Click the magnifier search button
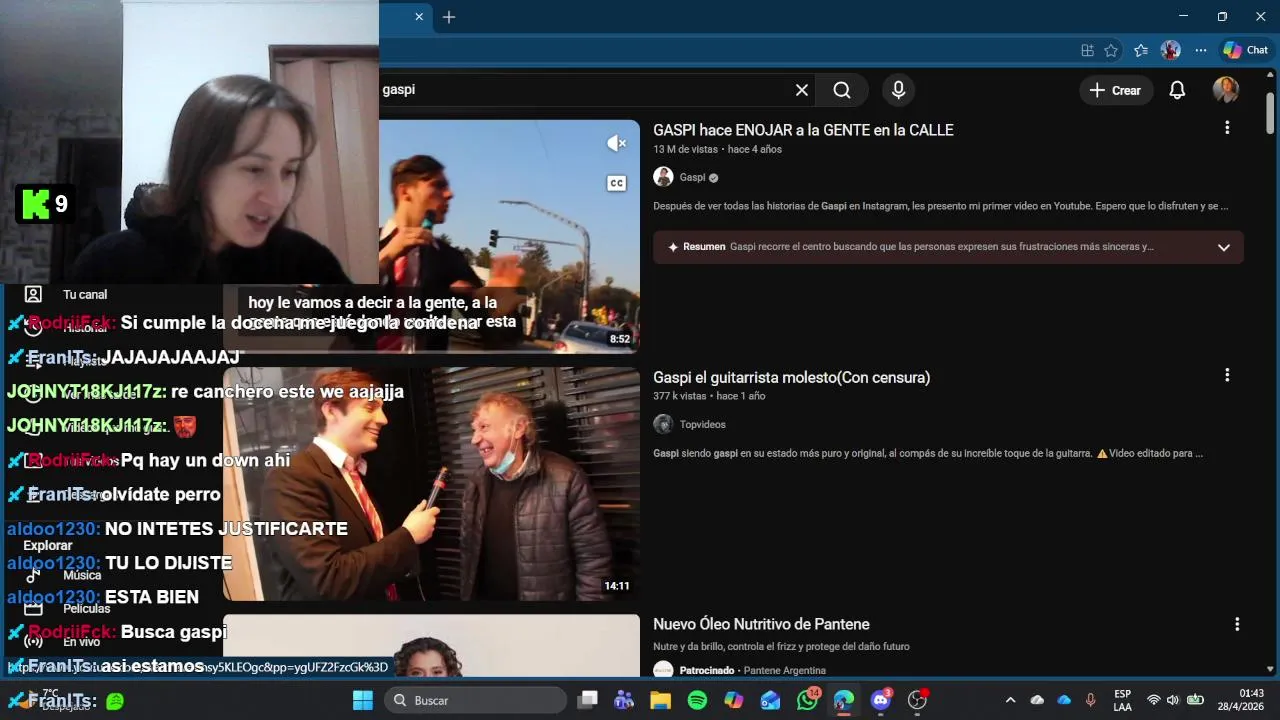The height and width of the screenshot is (720, 1280). [x=842, y=90]
